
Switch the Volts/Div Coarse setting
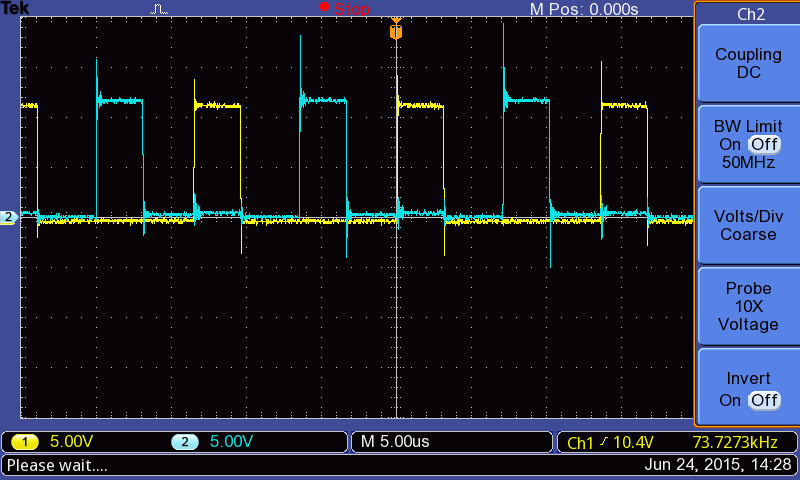tap(748, 225)
